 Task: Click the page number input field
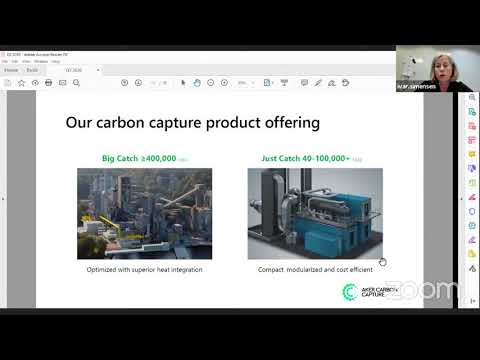[x=153, y=83]
